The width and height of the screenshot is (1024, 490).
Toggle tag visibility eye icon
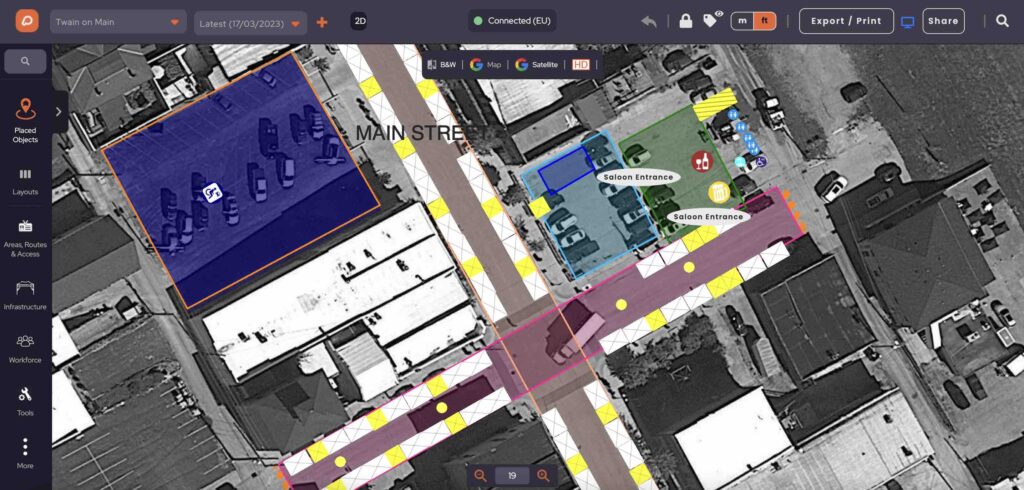coord(712,20)
